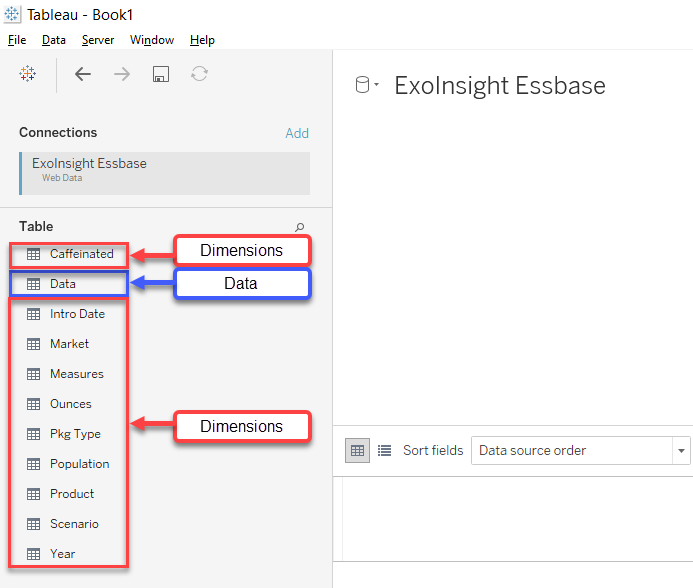Viewport: 693px width, 588px height.
Task: Click the Product table icon
Action: [33, 494]
